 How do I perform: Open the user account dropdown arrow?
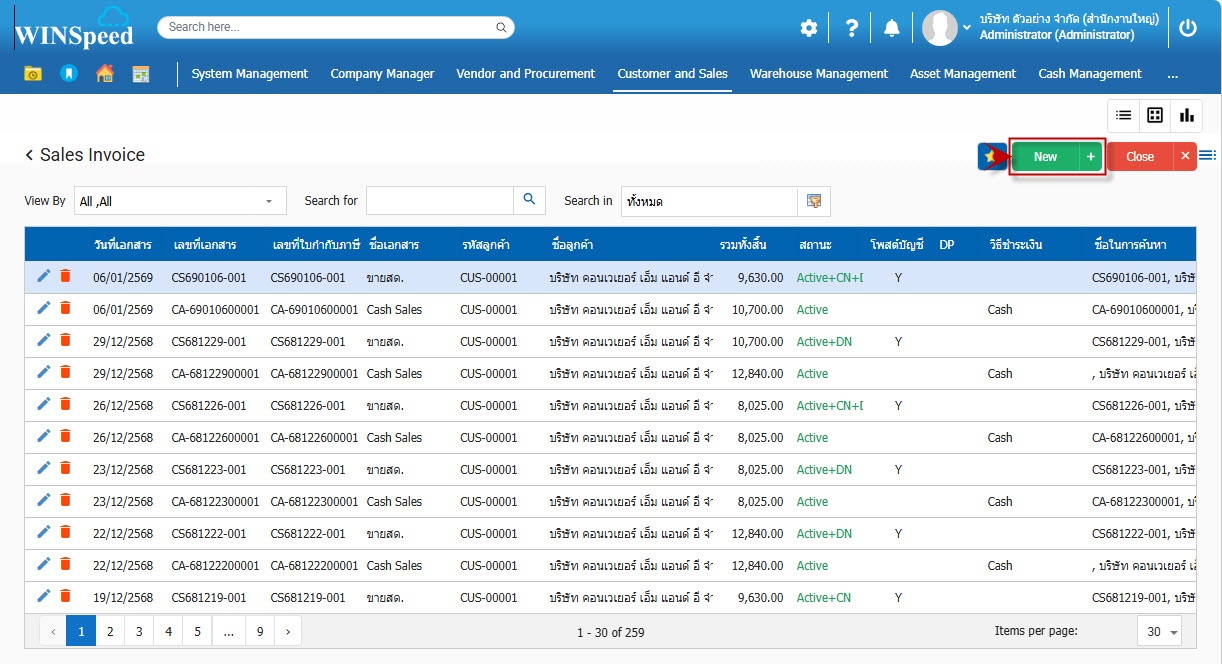click(967, 28)
